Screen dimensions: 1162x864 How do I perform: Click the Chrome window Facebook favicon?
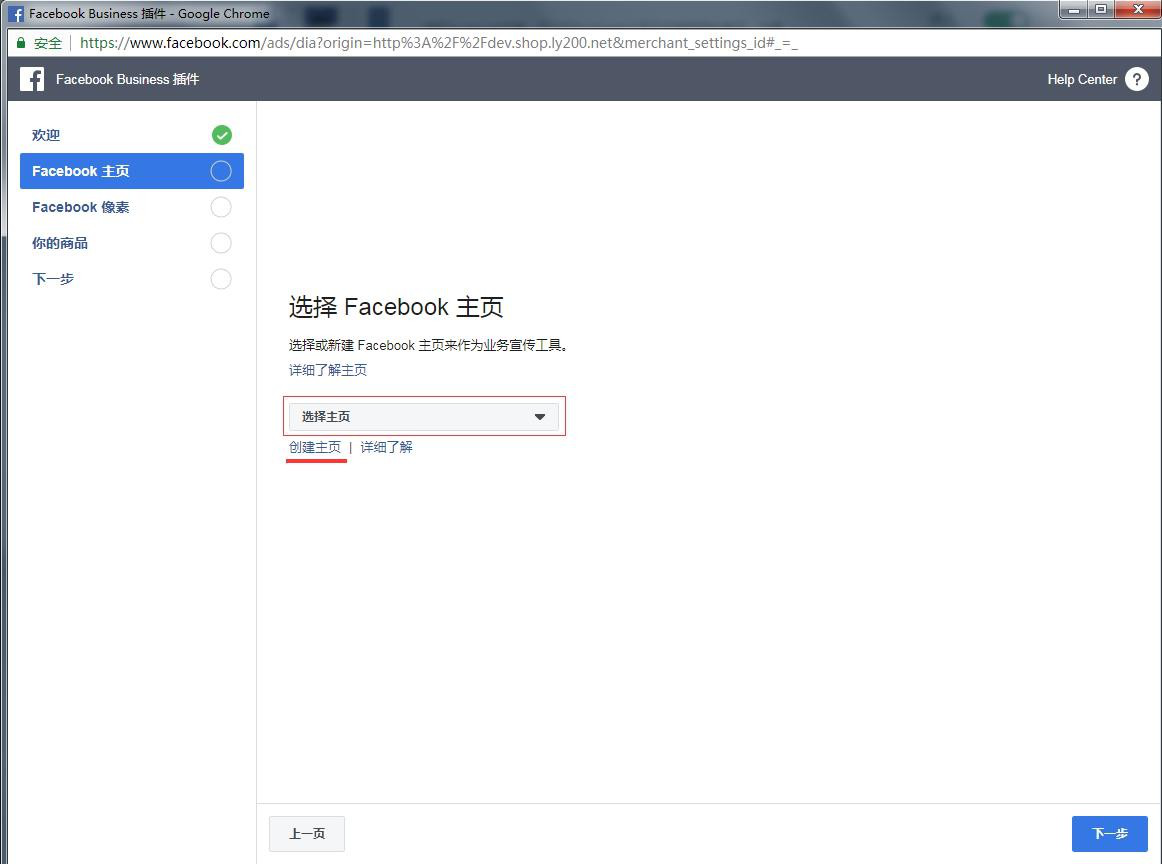click(16, 14)
